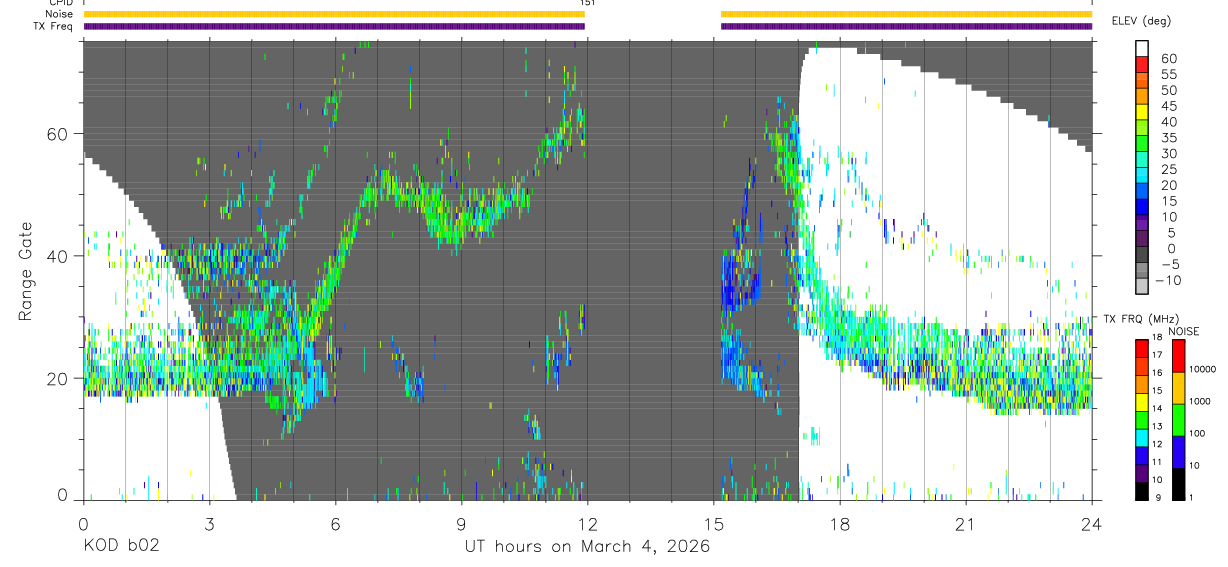The width and height of the screenshot is (1228, 567).
Task: Click ELEV color bar label '45'
Action: point(1168,107)
